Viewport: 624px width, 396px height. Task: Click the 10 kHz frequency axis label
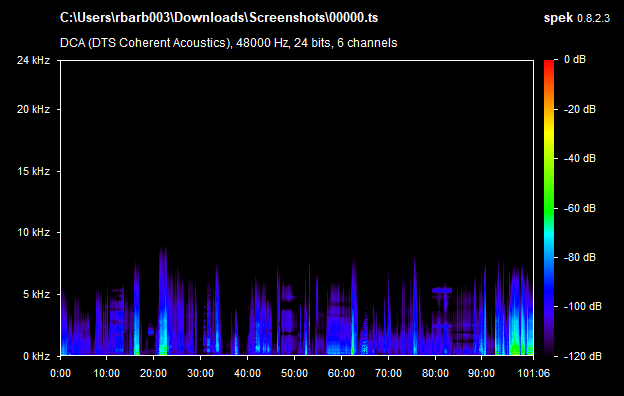pos(33,232)
